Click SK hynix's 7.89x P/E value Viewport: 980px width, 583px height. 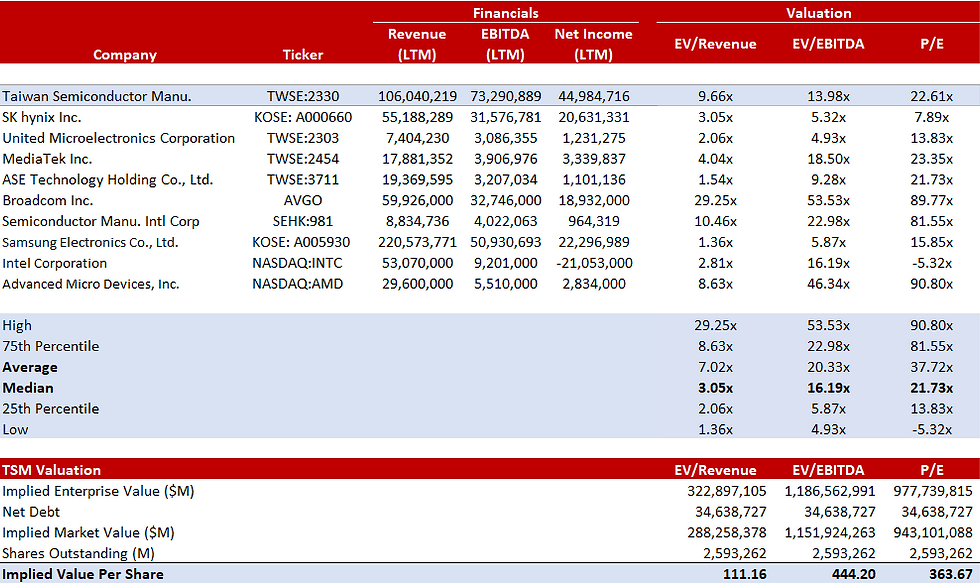(x=931, y=117)
